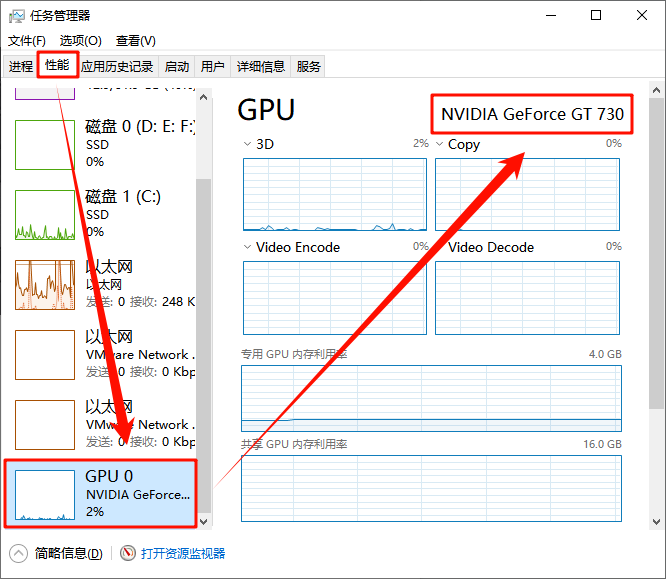Screen dimensions: 666x579
Task: Click the 发送: 0 接收: 248 K text
Action: pos(140,302)
